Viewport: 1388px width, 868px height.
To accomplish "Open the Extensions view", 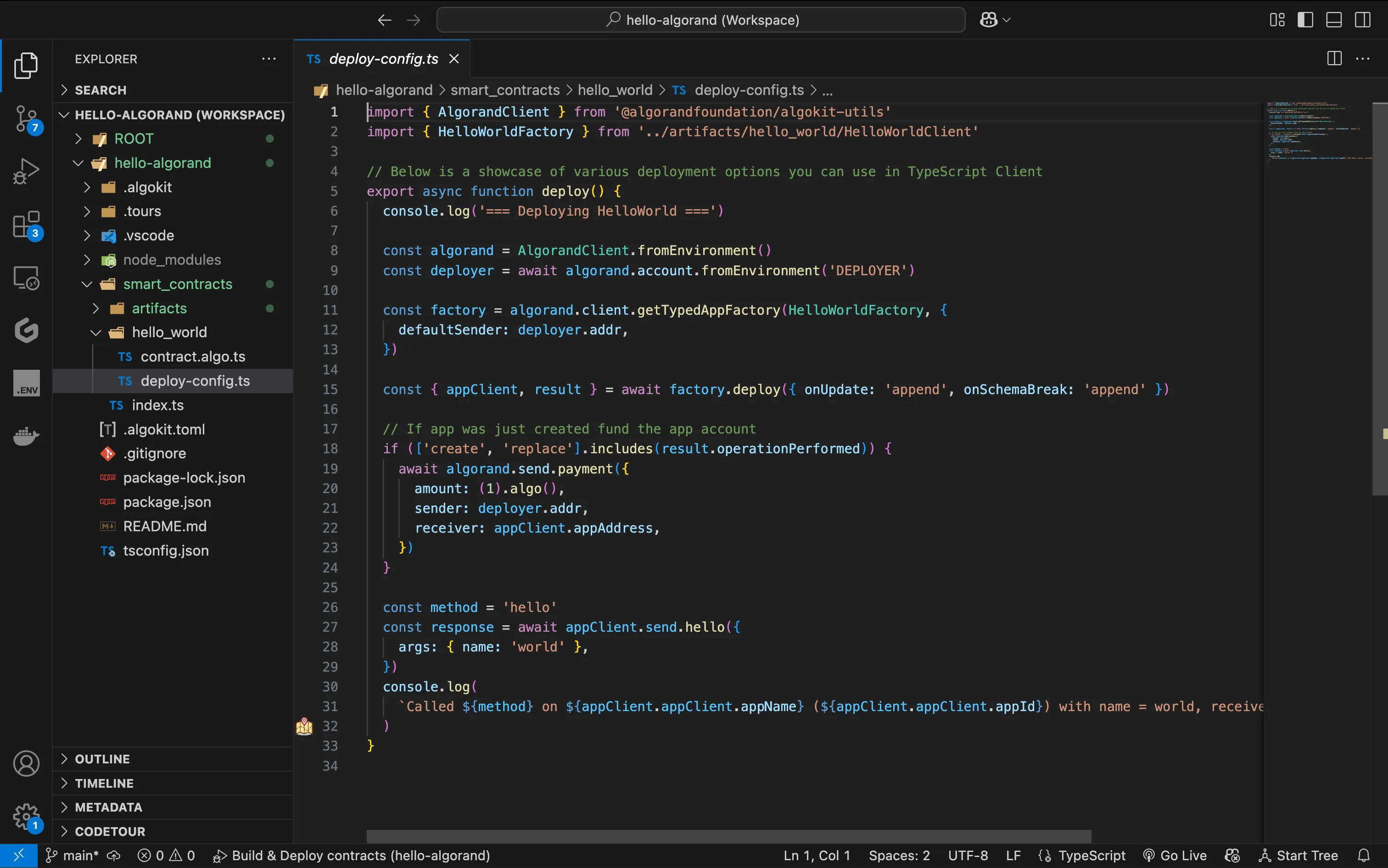I will coord(26,224).
